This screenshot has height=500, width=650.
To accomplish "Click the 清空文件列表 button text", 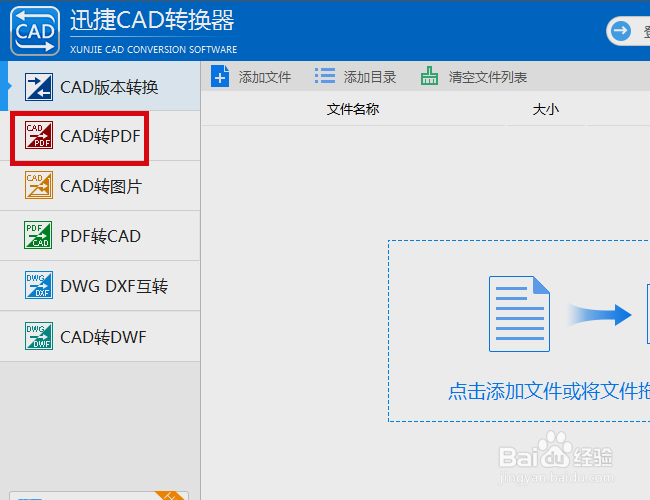I will [488, 77].
